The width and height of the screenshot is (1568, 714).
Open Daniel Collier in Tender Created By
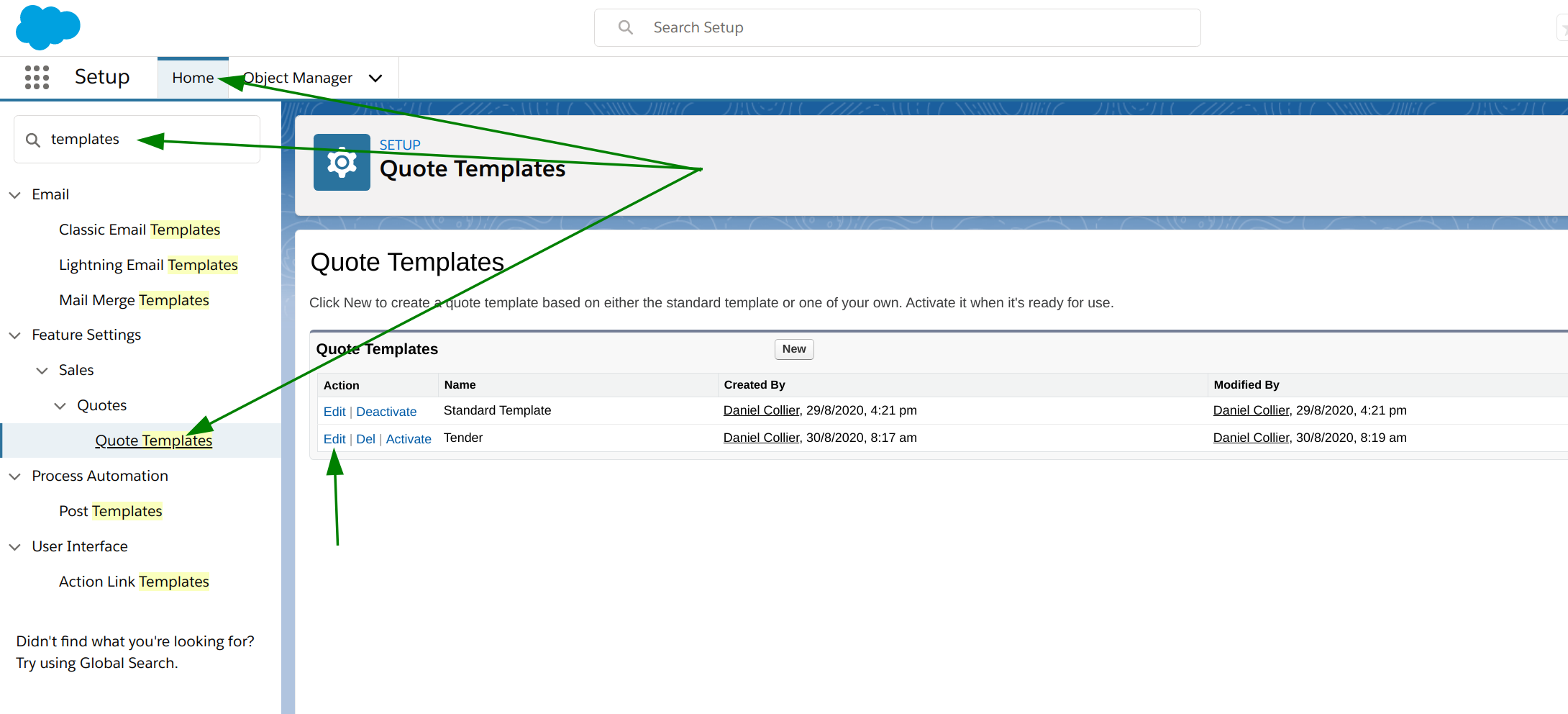[761, 438]
